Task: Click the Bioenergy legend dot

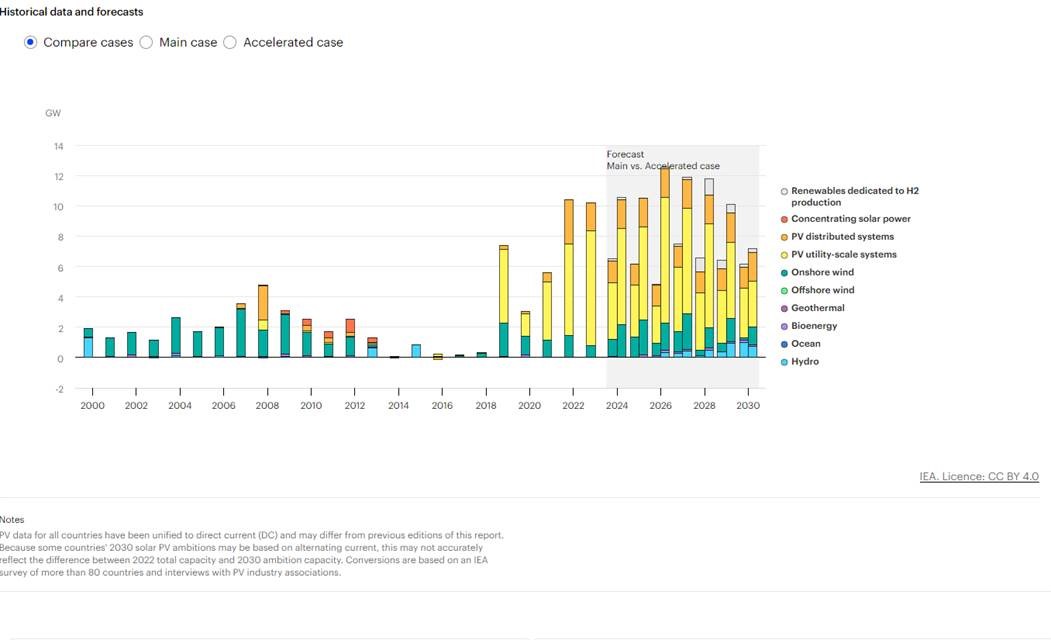Action: 784,326
